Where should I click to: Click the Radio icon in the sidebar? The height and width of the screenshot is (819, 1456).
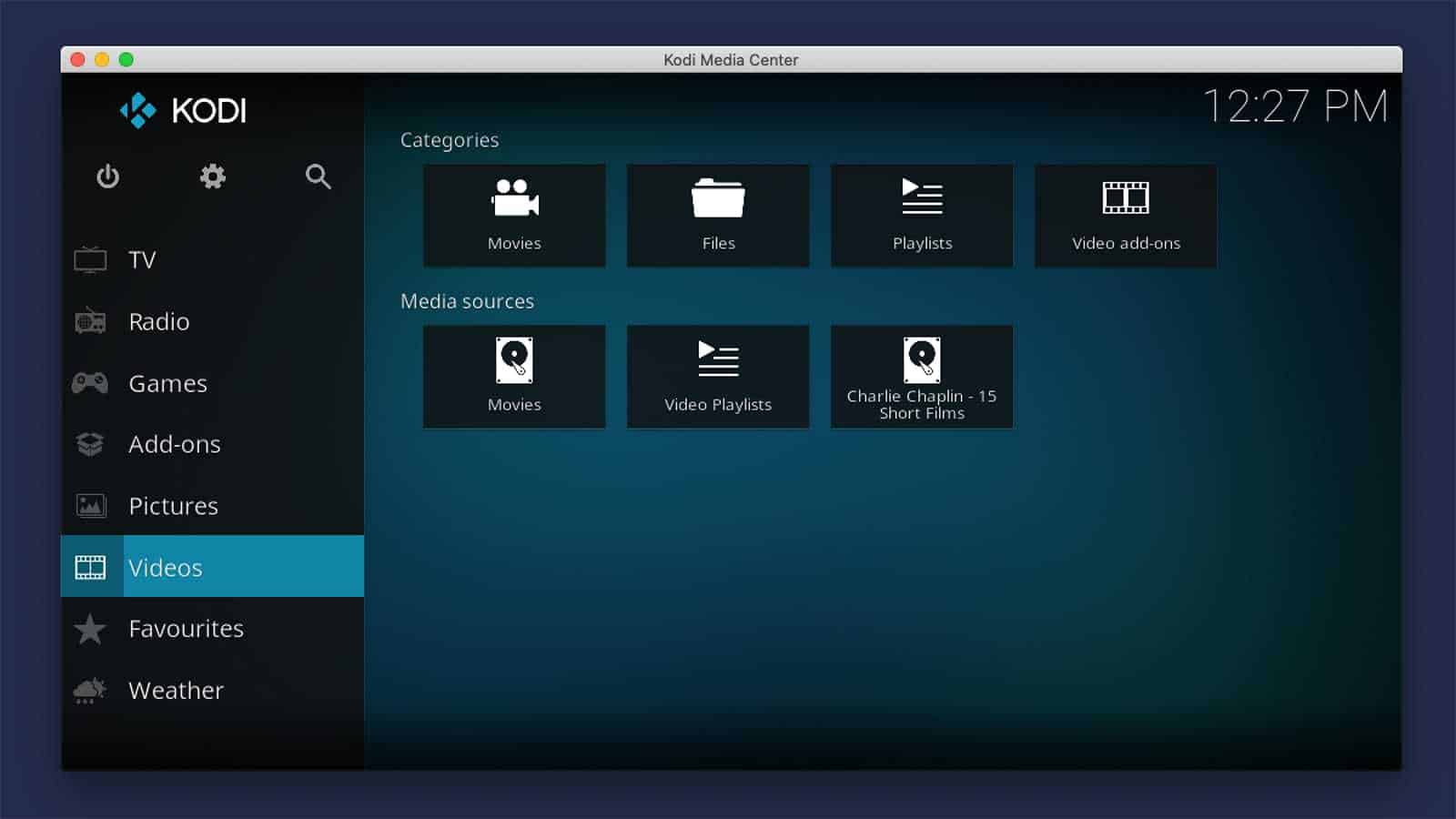90,321
